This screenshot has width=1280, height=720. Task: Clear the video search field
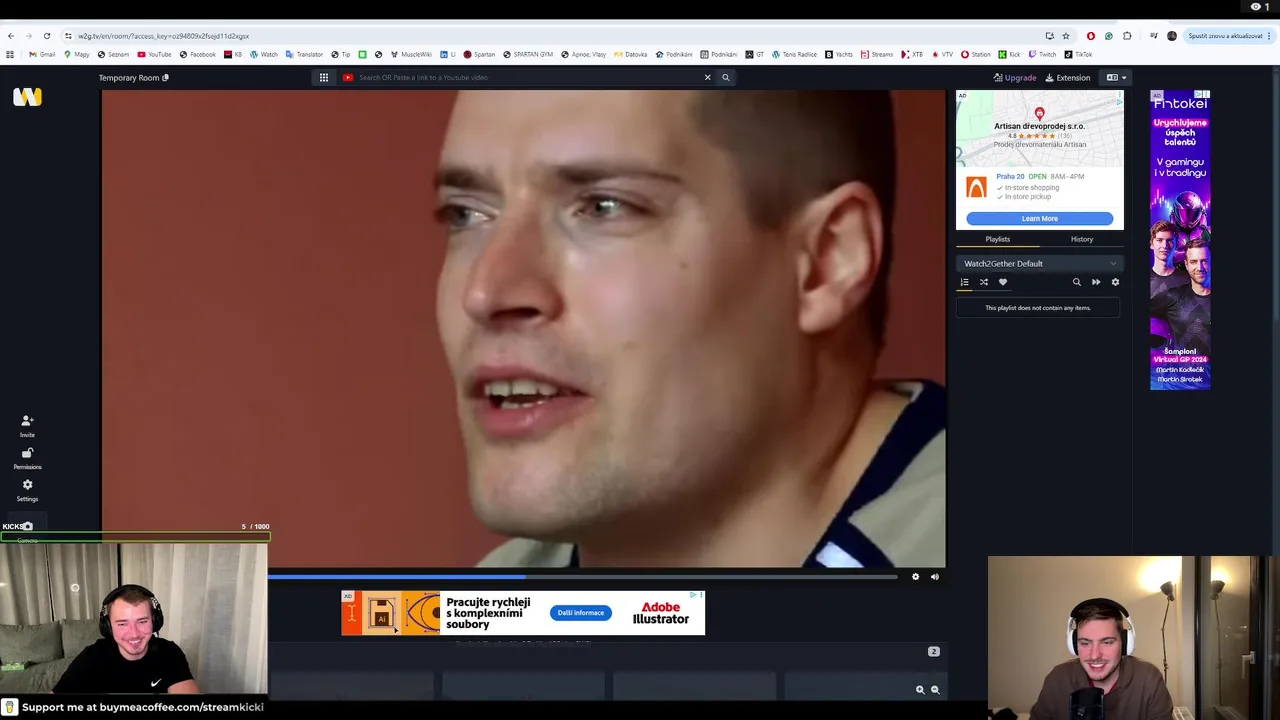(707, 77)
